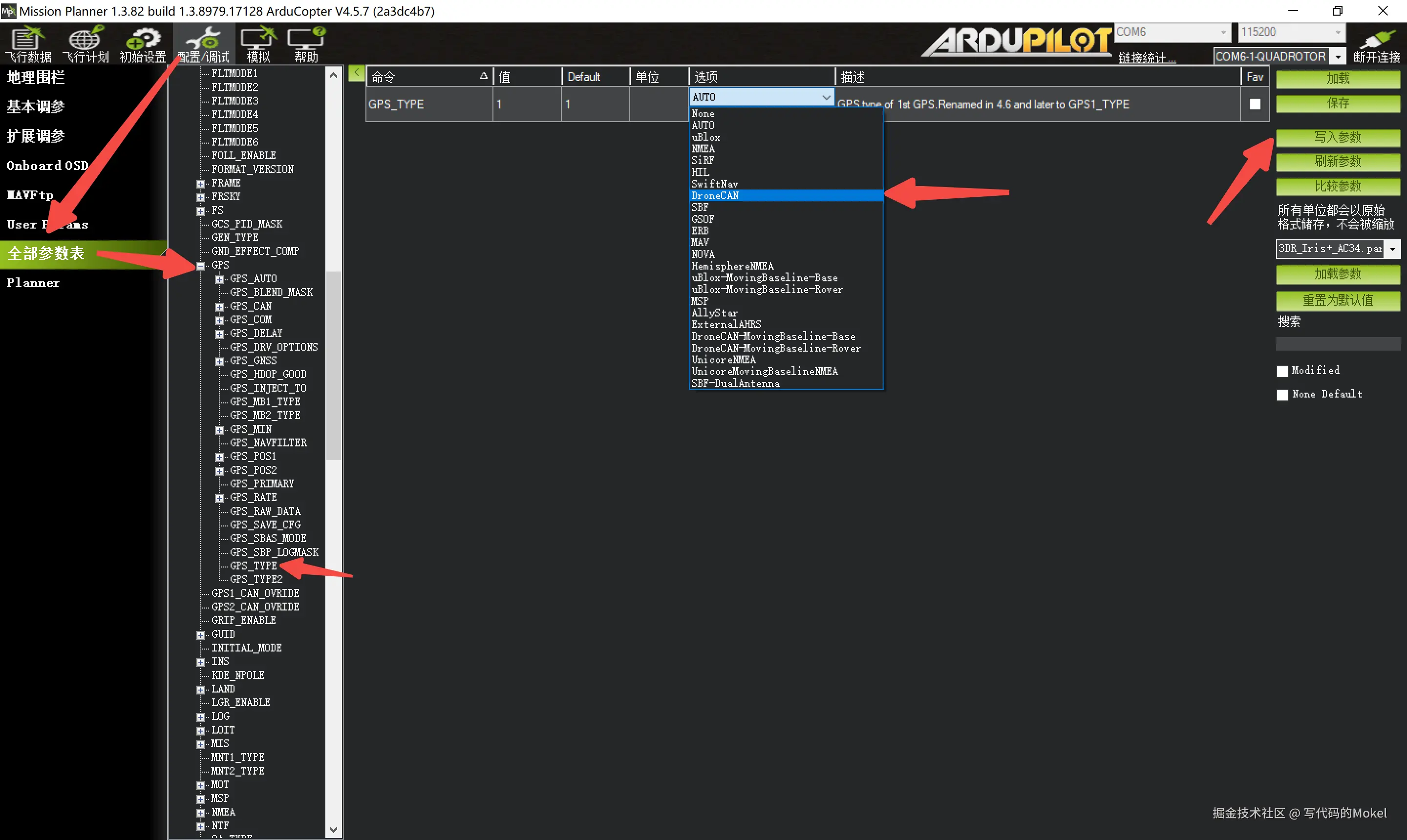The image size is (1407, 840).
Task: Click the 链接统计 link stats link
Action: click(1147, 57)
